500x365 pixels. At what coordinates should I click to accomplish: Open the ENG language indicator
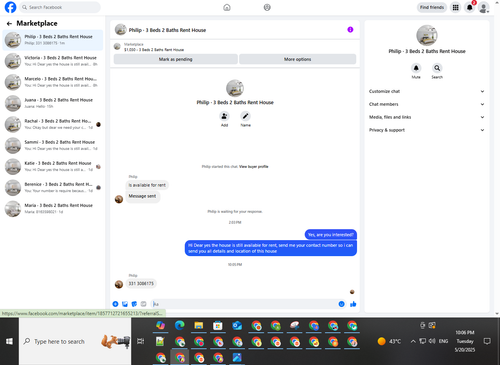tap(443, 341)
